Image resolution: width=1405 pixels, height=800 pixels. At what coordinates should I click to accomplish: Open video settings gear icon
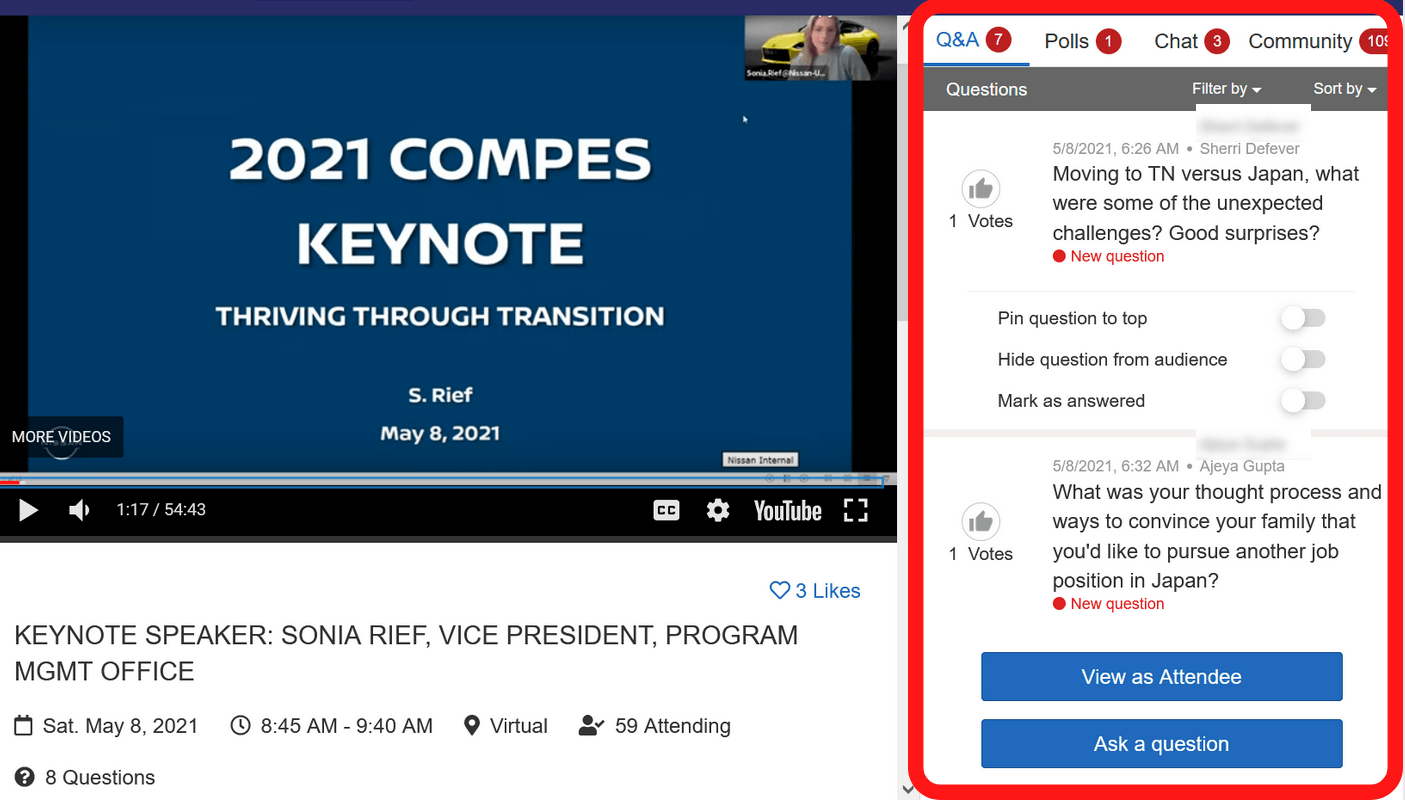[717, 511]
